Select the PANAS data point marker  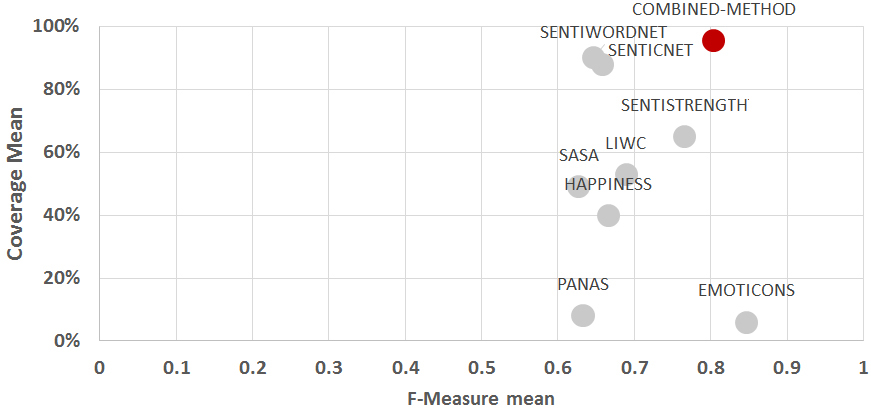(x=583, y=315)
